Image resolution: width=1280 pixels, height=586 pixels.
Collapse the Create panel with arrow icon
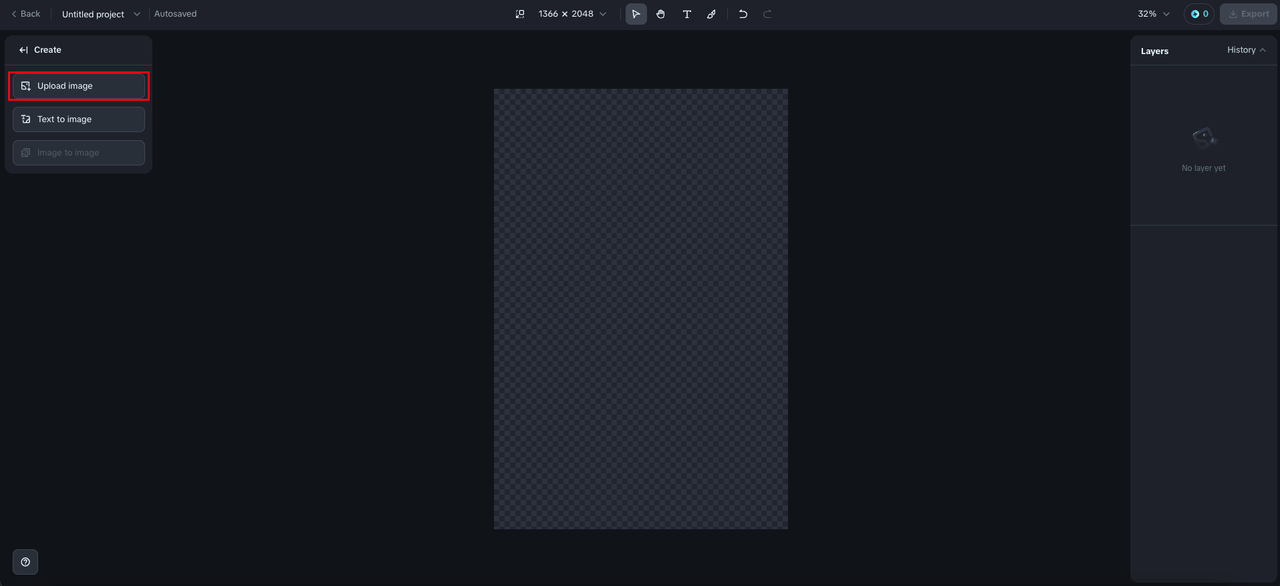(x=24, y=50)
